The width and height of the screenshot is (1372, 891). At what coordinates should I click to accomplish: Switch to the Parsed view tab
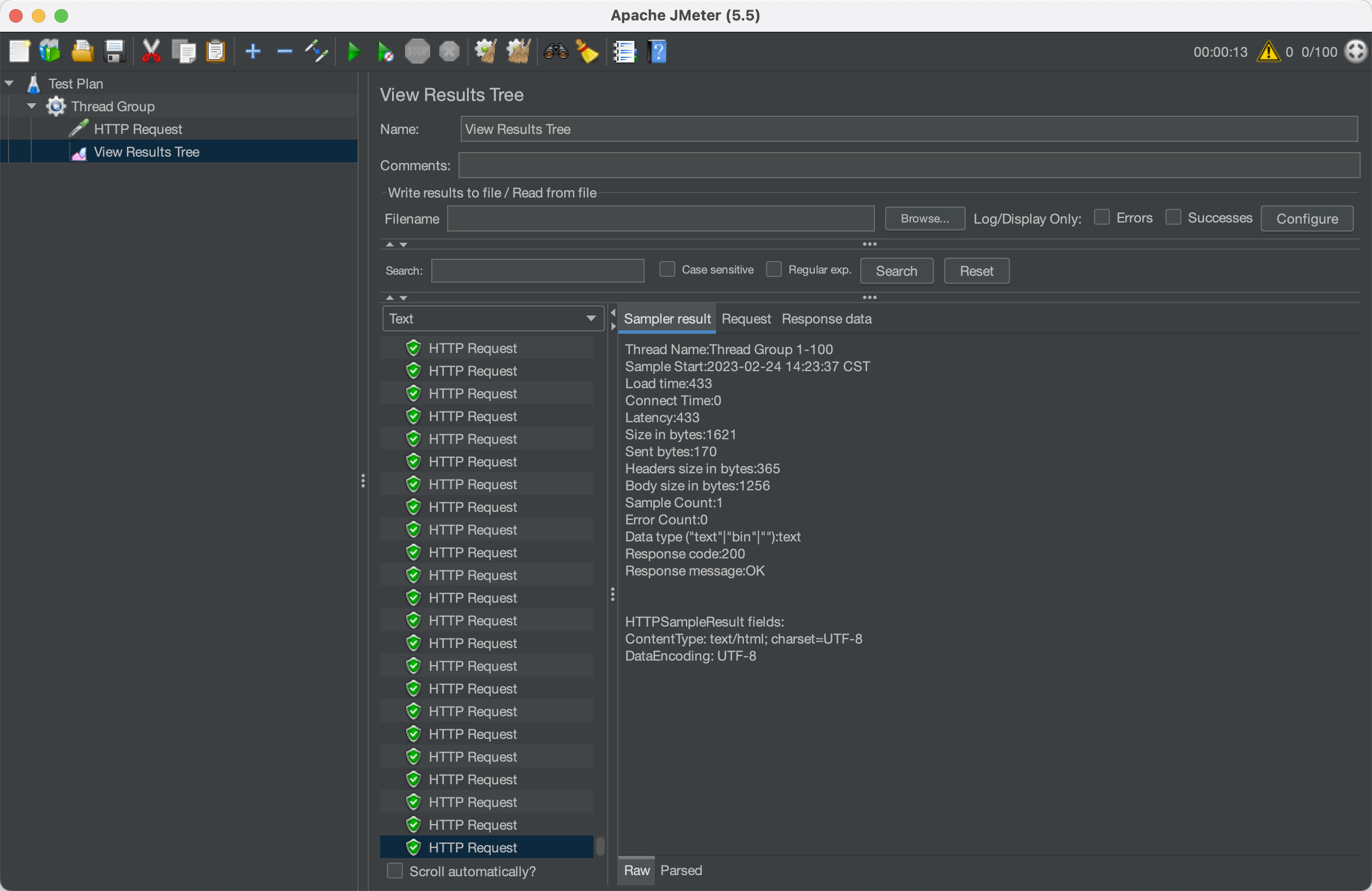click(x=681, y=870)
